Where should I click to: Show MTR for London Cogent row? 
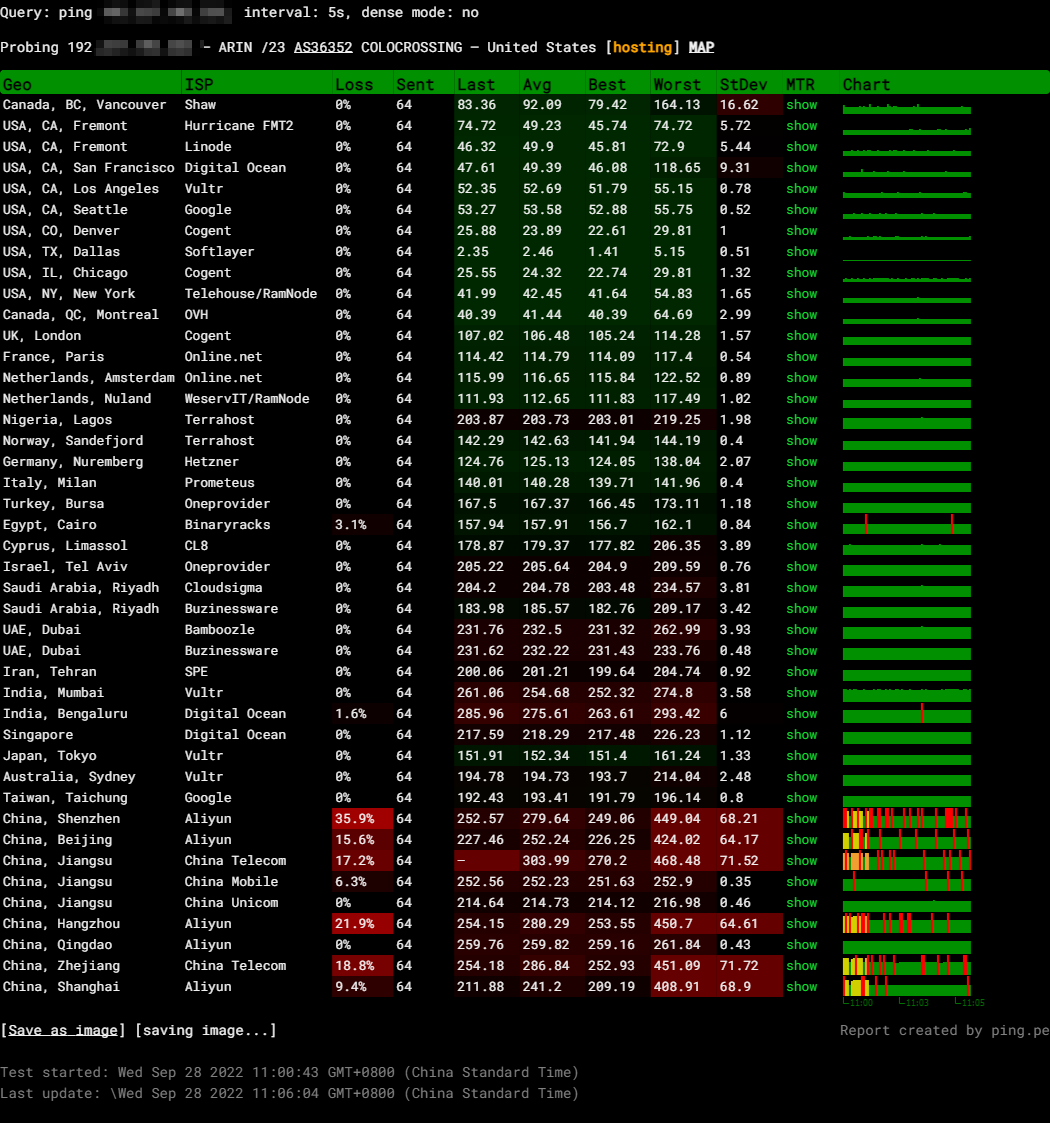point(801,335)
